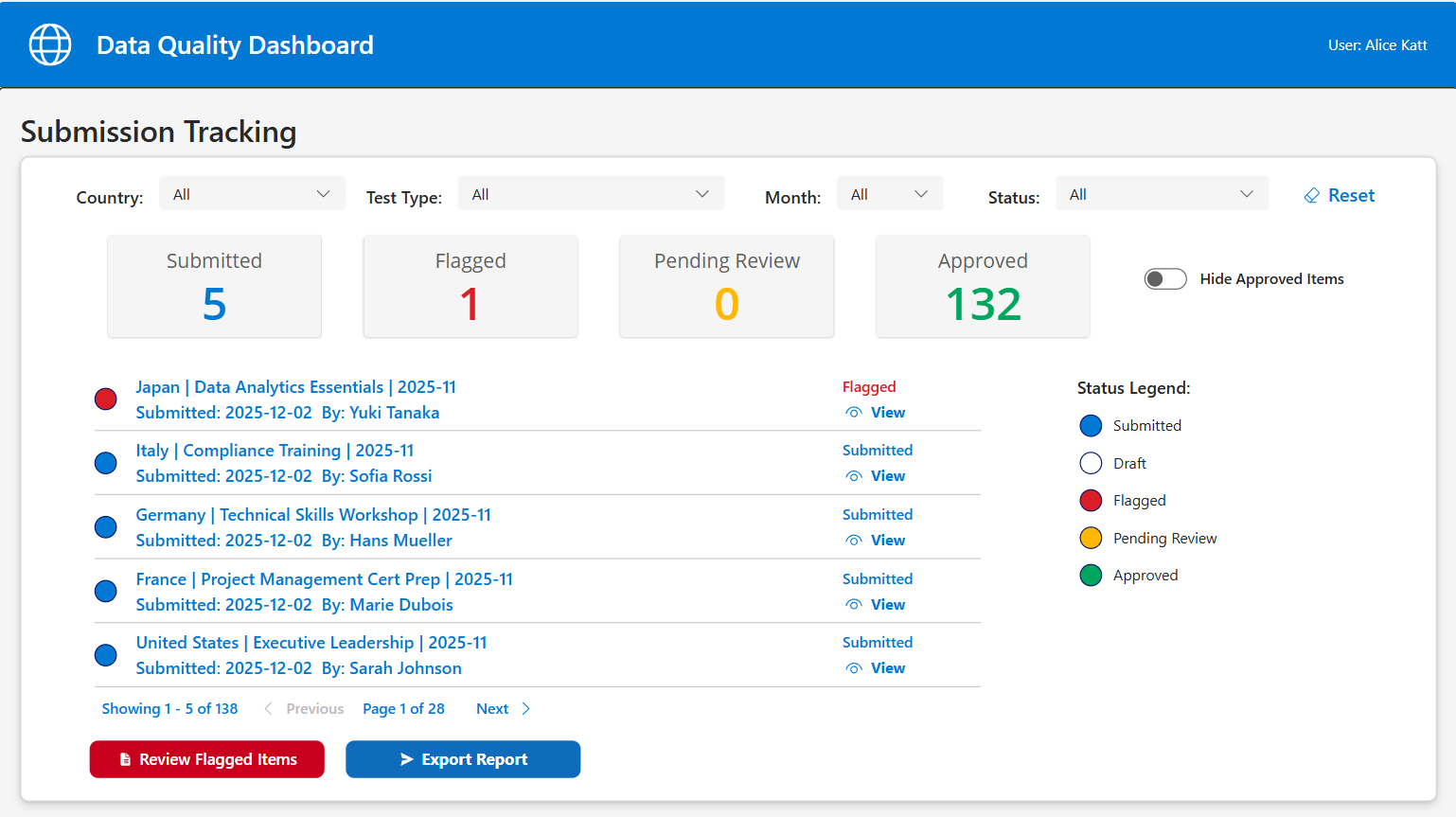Expand the Month filter dropdown
This screenshot has height=817, width=1456.
[x=889, y=193]
